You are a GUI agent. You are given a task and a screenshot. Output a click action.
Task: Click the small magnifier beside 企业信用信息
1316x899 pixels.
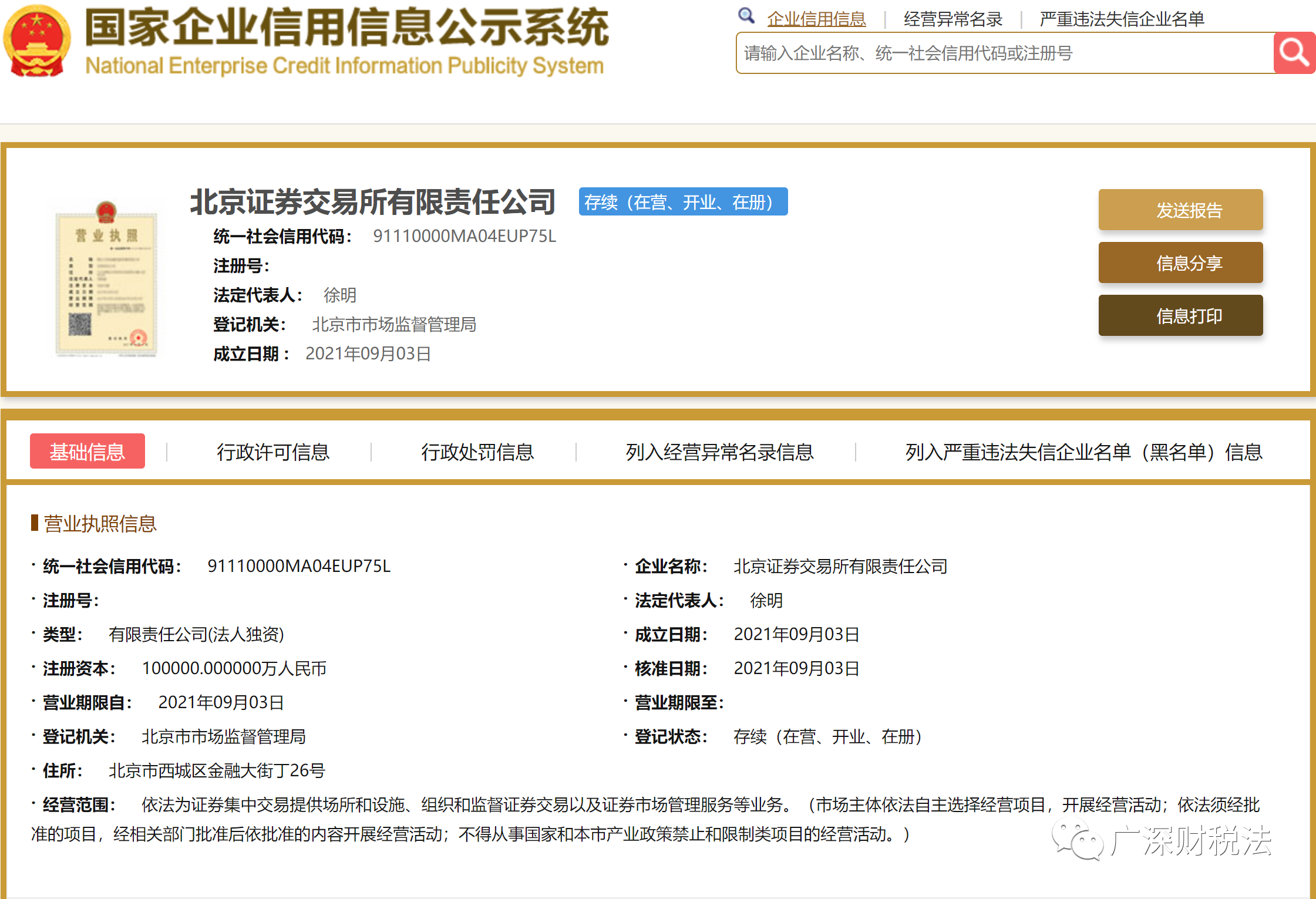746,15
